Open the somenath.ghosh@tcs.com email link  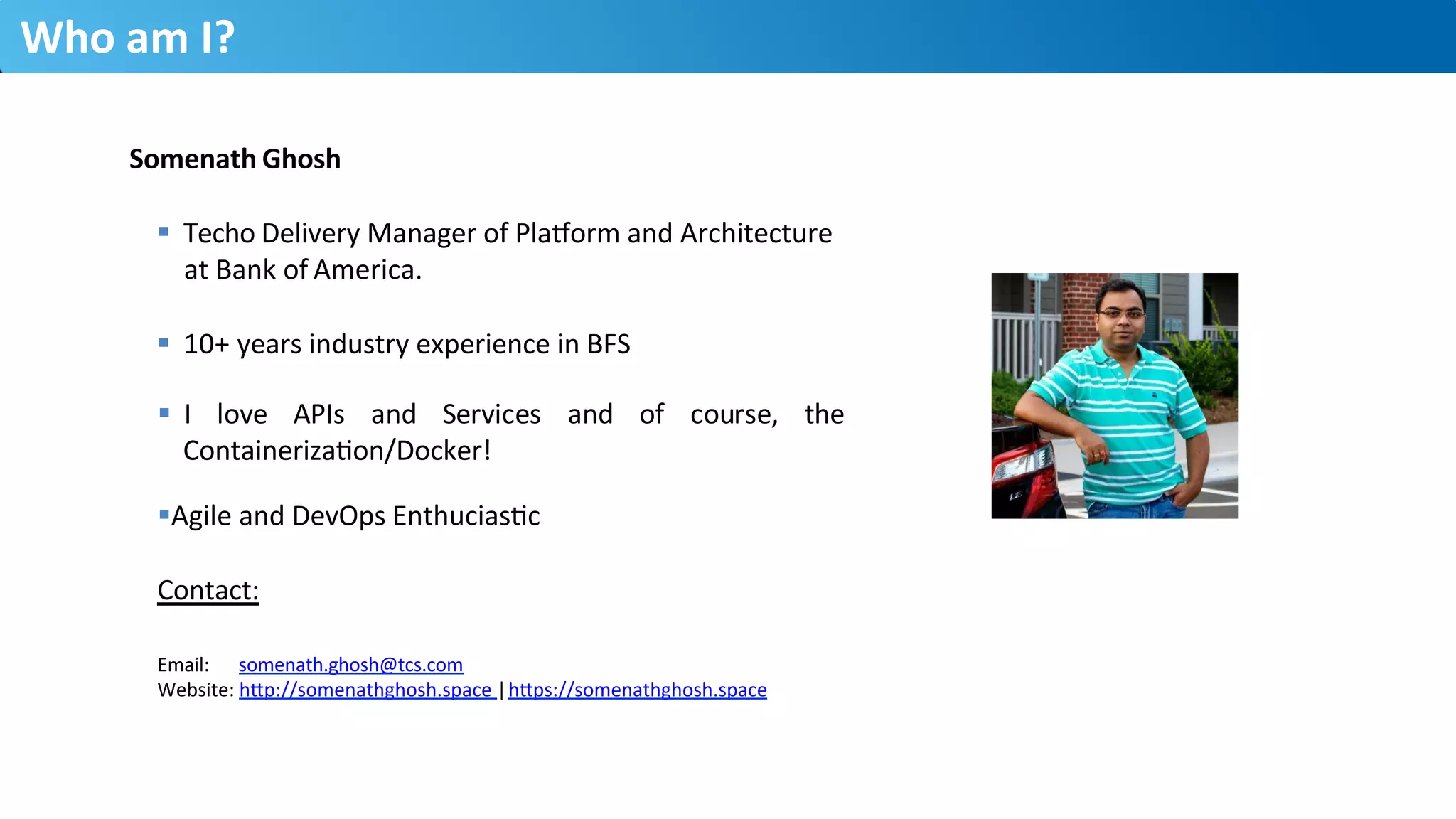[x=350, y=665]
